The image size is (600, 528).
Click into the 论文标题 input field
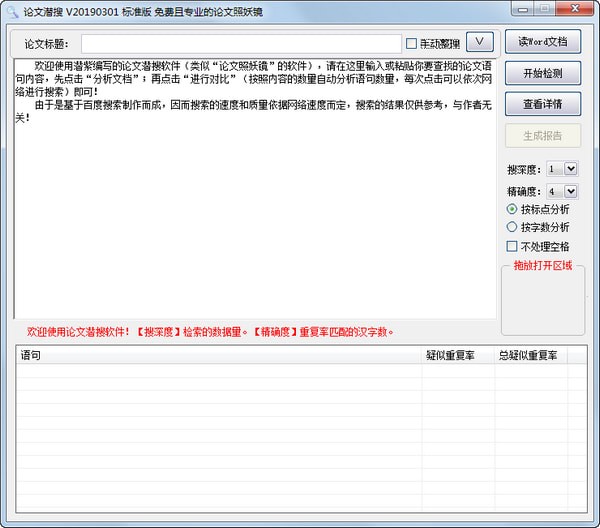click(x=242, y=43)
